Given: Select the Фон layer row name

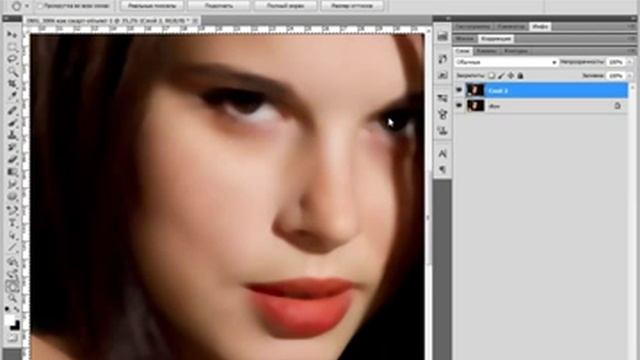Looking at the screenshot, I should (x=494, y=106).
